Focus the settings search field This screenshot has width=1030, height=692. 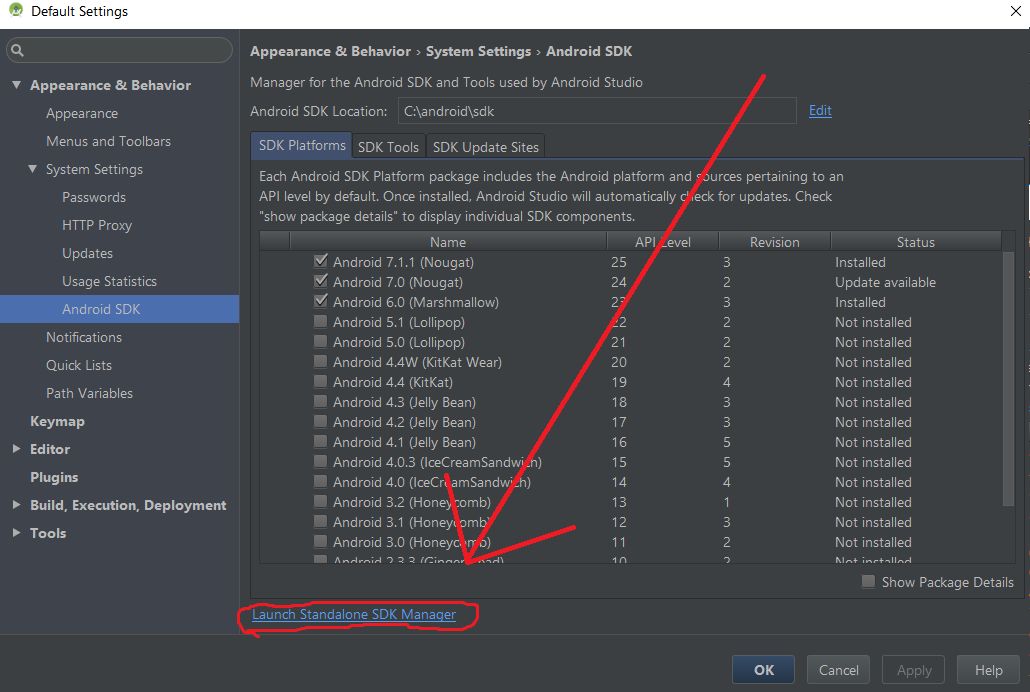coord(120,50)
